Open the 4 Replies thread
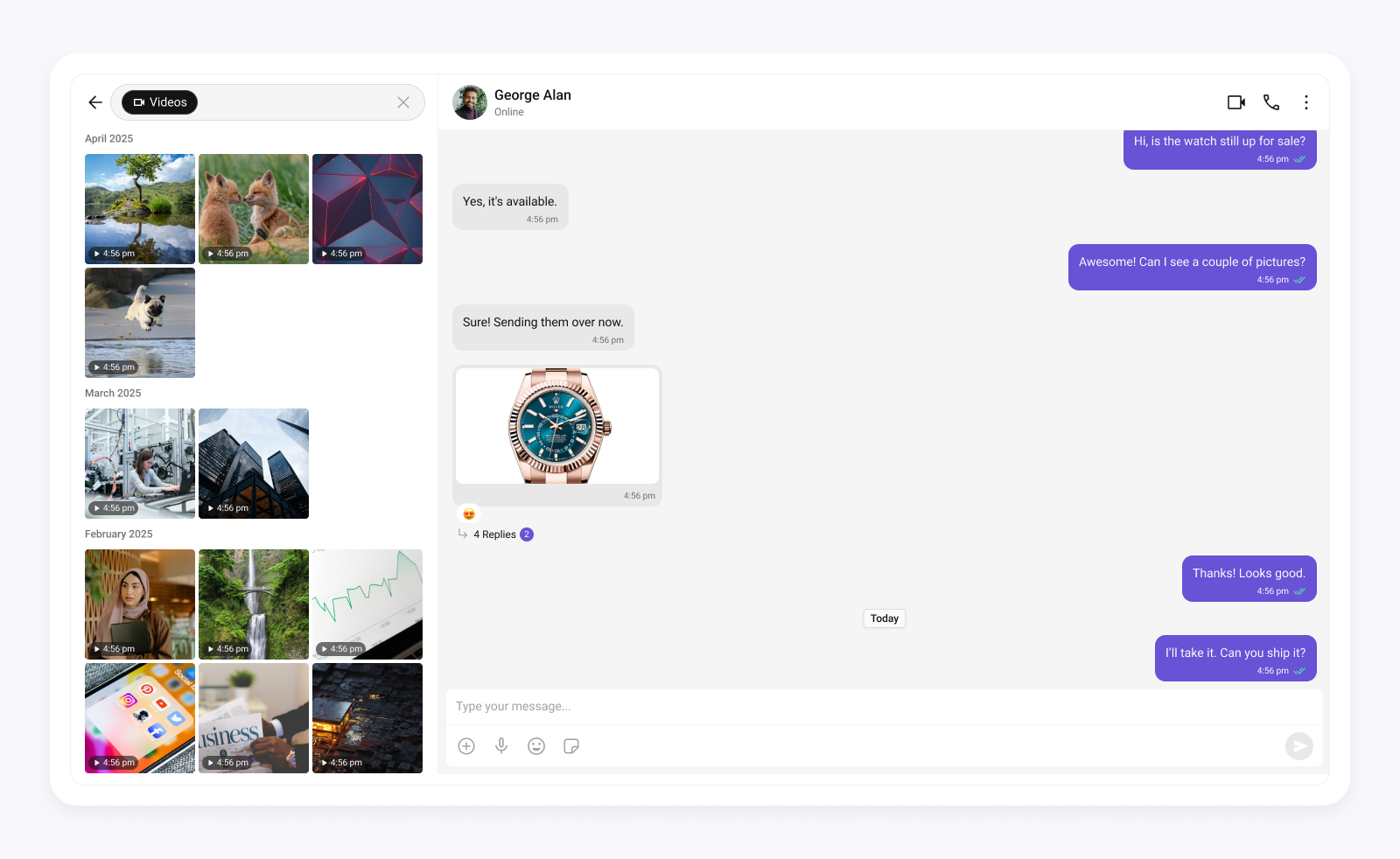The height and width of the screenshot is (859, 1400). (x=494, y=534)
